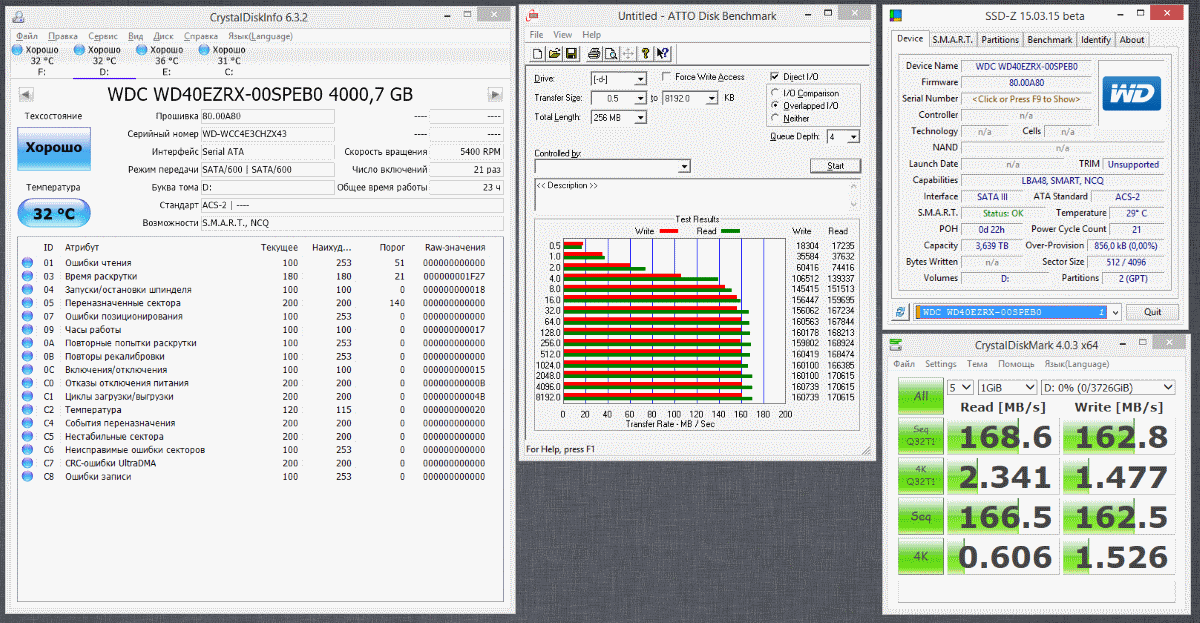Image resolution: width=1200 pixels, height=623 pixels.
Task: Click the refresh icon beside SSD-Z drive selector
Action: [901, 312]
